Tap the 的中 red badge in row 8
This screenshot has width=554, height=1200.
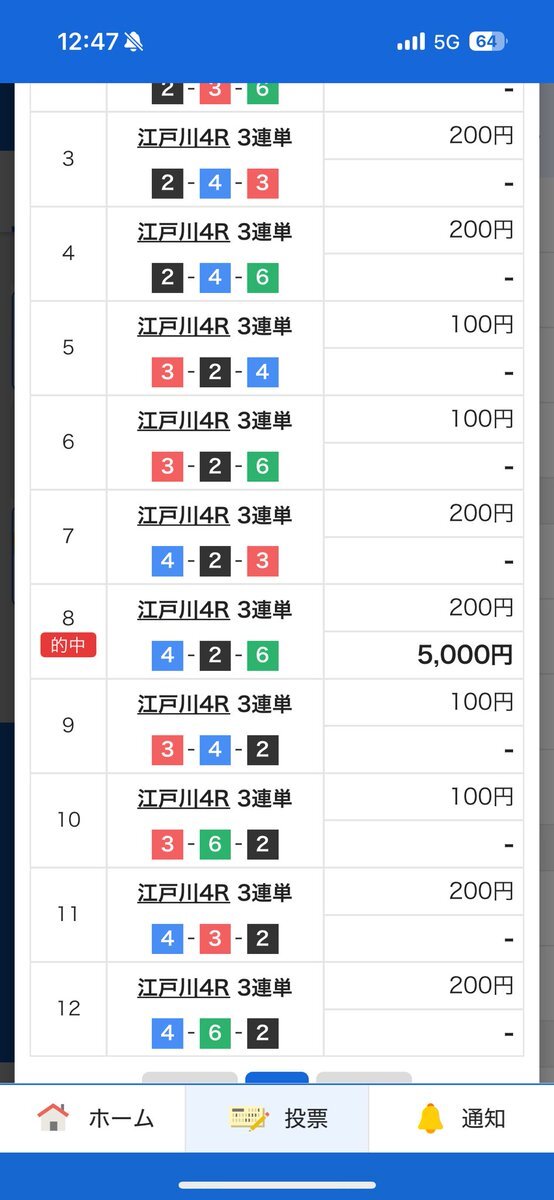(68, 645)
